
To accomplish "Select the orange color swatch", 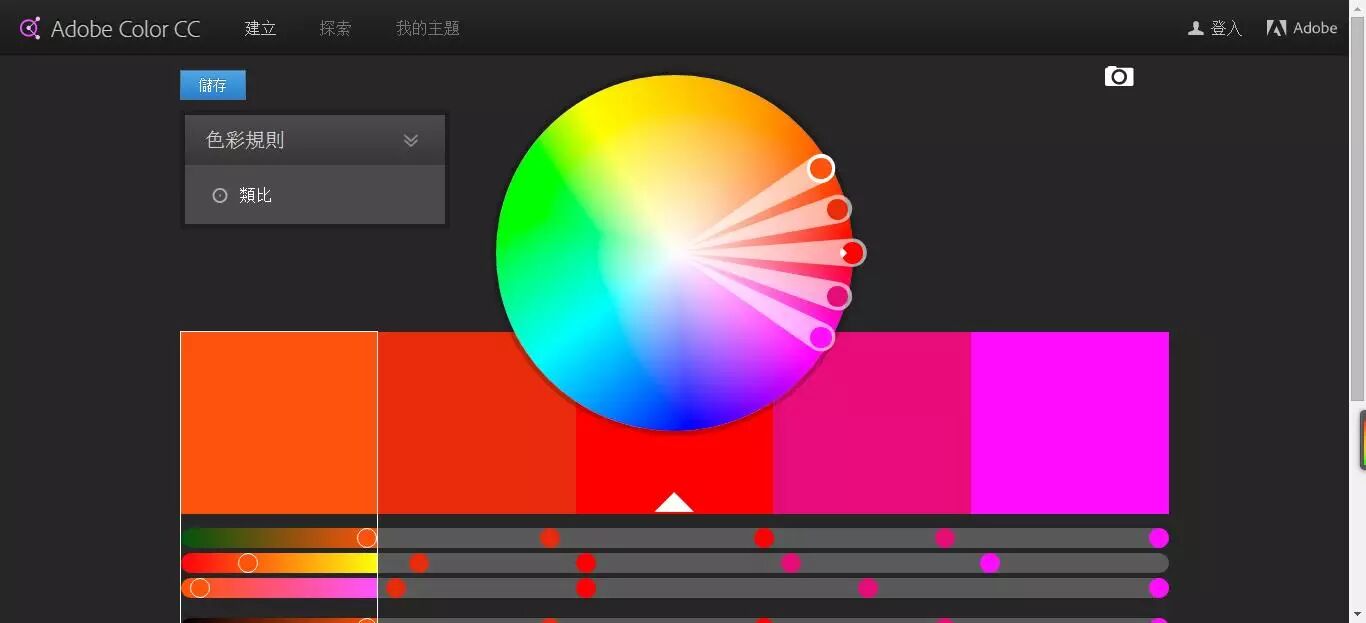I will coord(279,422).
